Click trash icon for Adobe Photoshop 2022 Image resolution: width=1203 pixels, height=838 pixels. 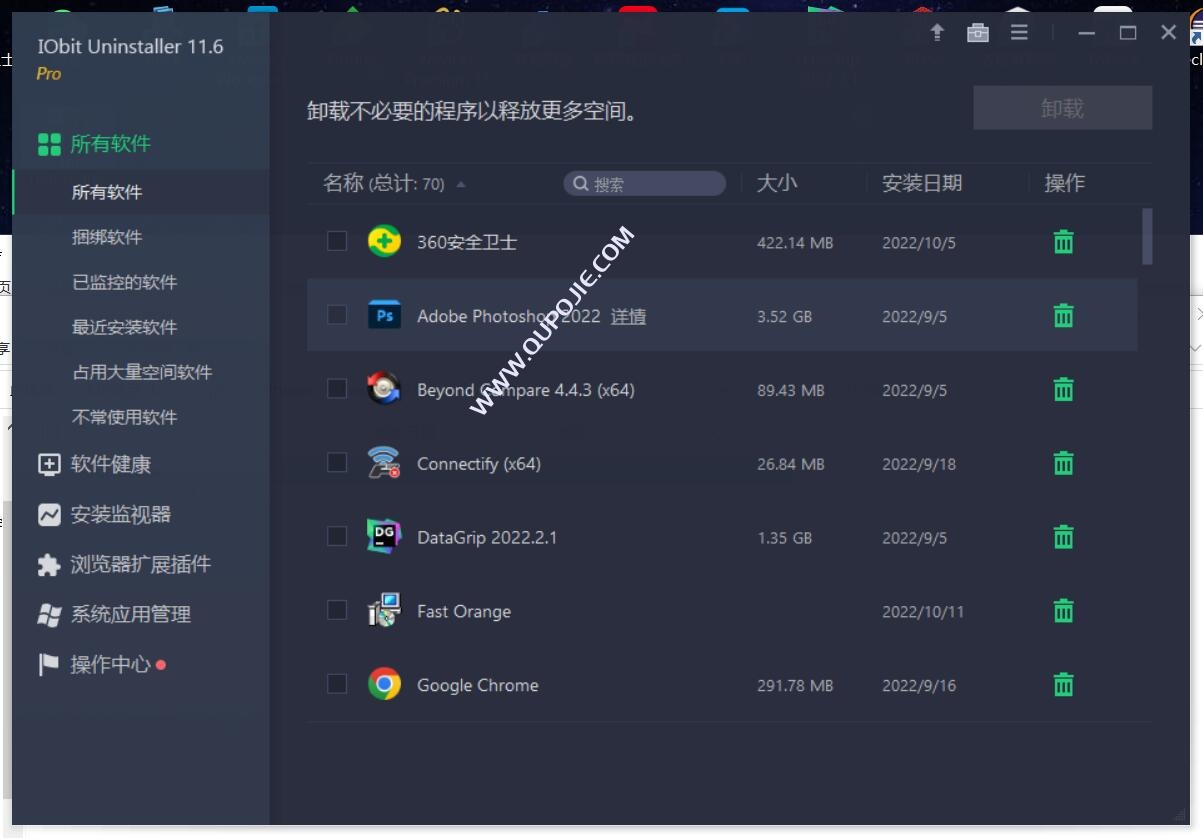tap(1063, 316)
